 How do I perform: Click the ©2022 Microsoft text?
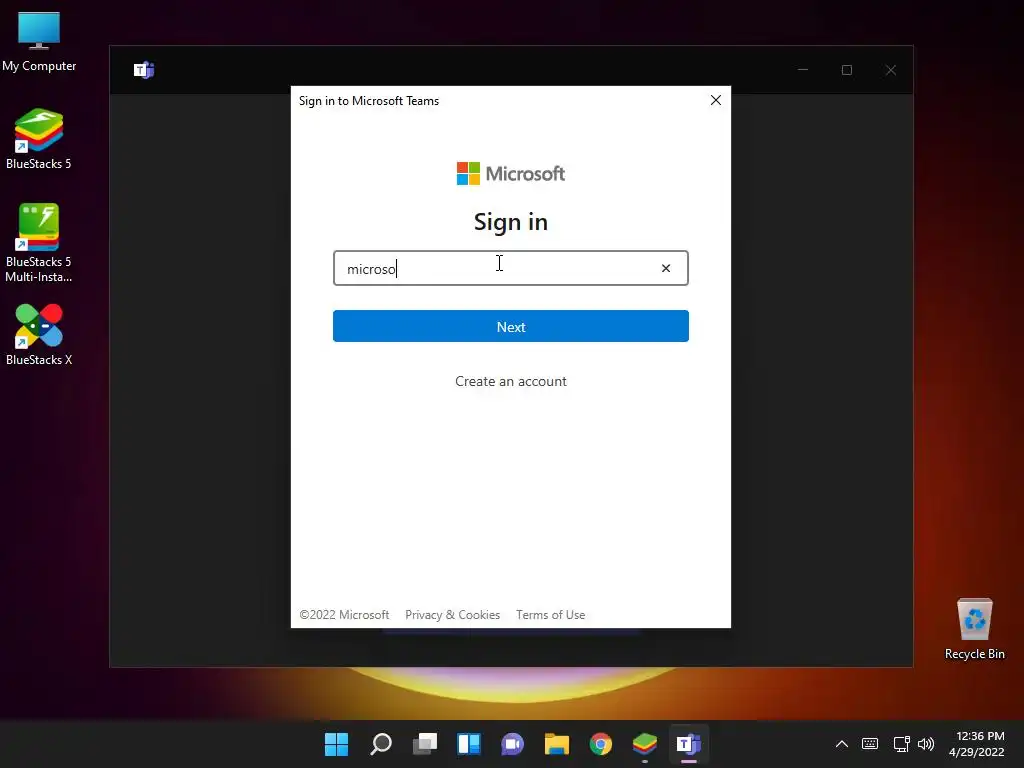(344, 615)
